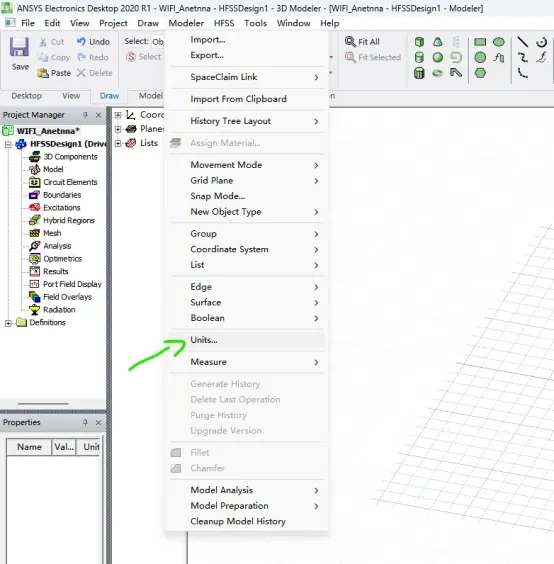Select the Draw sphere tool
The image size is (554, 564).
(437, 57)
